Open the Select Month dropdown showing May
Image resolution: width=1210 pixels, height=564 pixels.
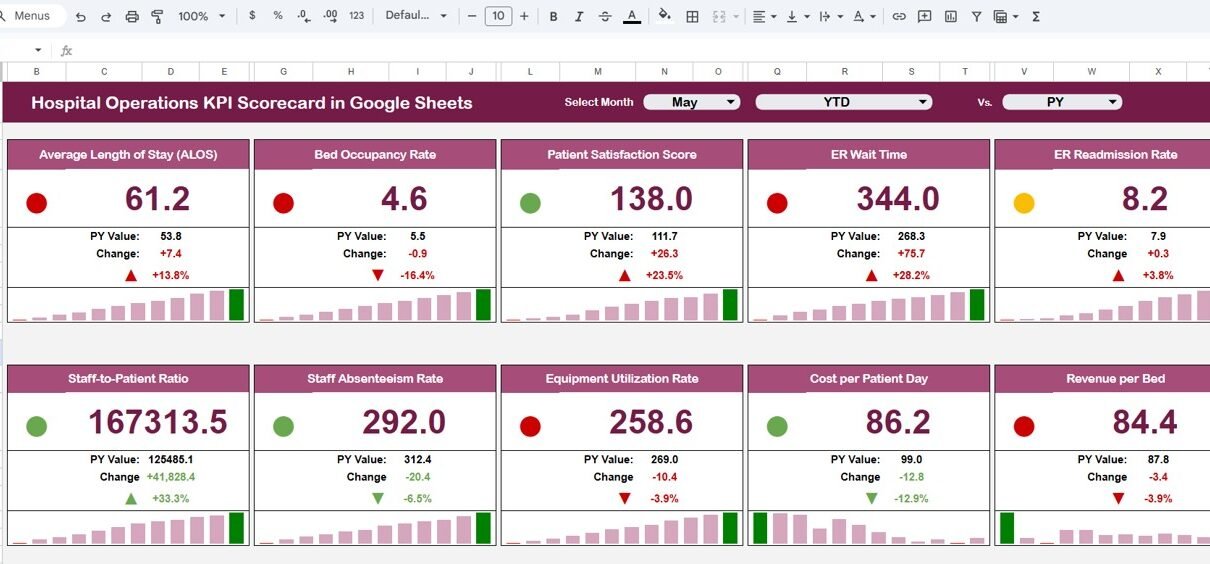[x=691, y=102]
